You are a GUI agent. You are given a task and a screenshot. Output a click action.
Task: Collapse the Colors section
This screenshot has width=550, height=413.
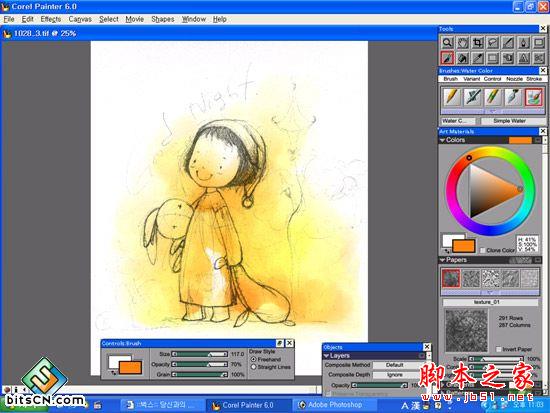(442, 140)
